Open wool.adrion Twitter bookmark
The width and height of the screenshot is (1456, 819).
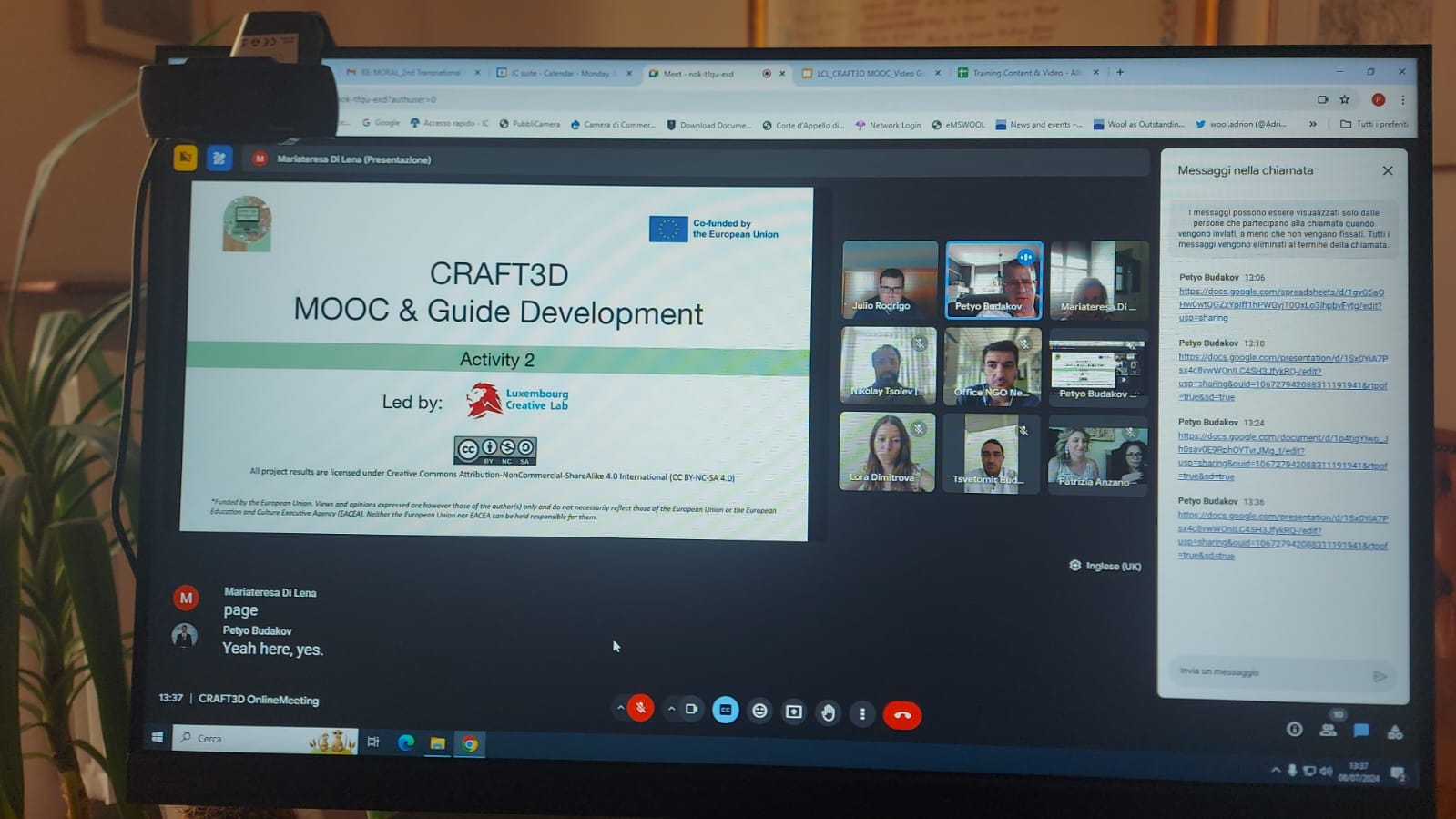pyautogui.click(x=1241, y=124)
